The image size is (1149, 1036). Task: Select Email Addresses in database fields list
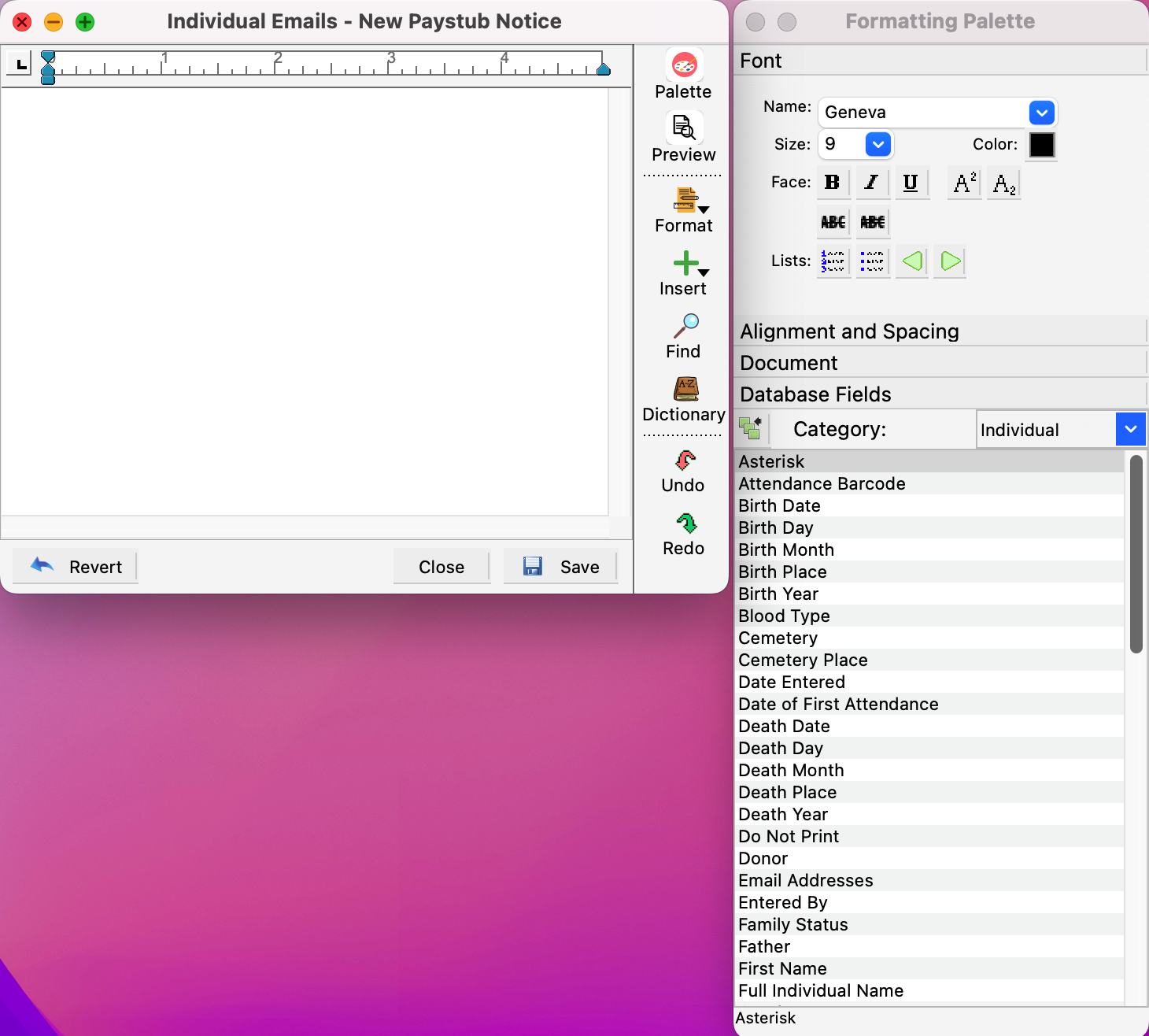(x=806, y=880)
